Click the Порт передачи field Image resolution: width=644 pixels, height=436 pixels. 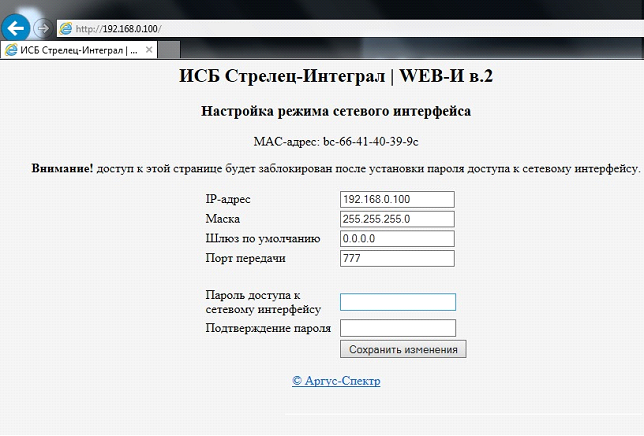point(397,259)
